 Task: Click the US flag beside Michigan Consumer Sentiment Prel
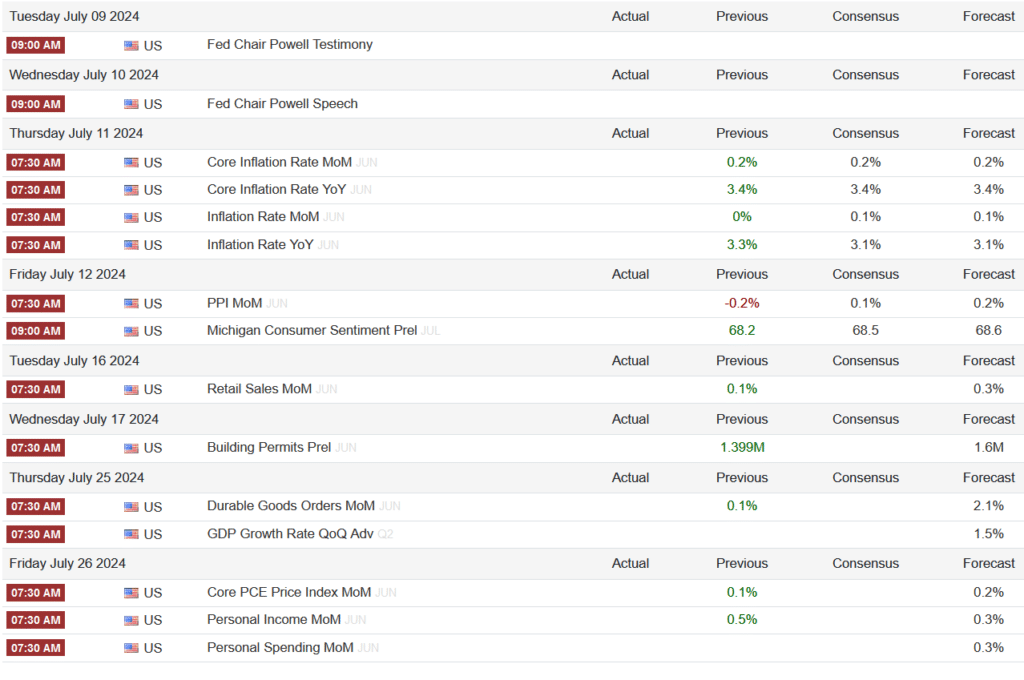pyautogui.click(x=131, y=331)
